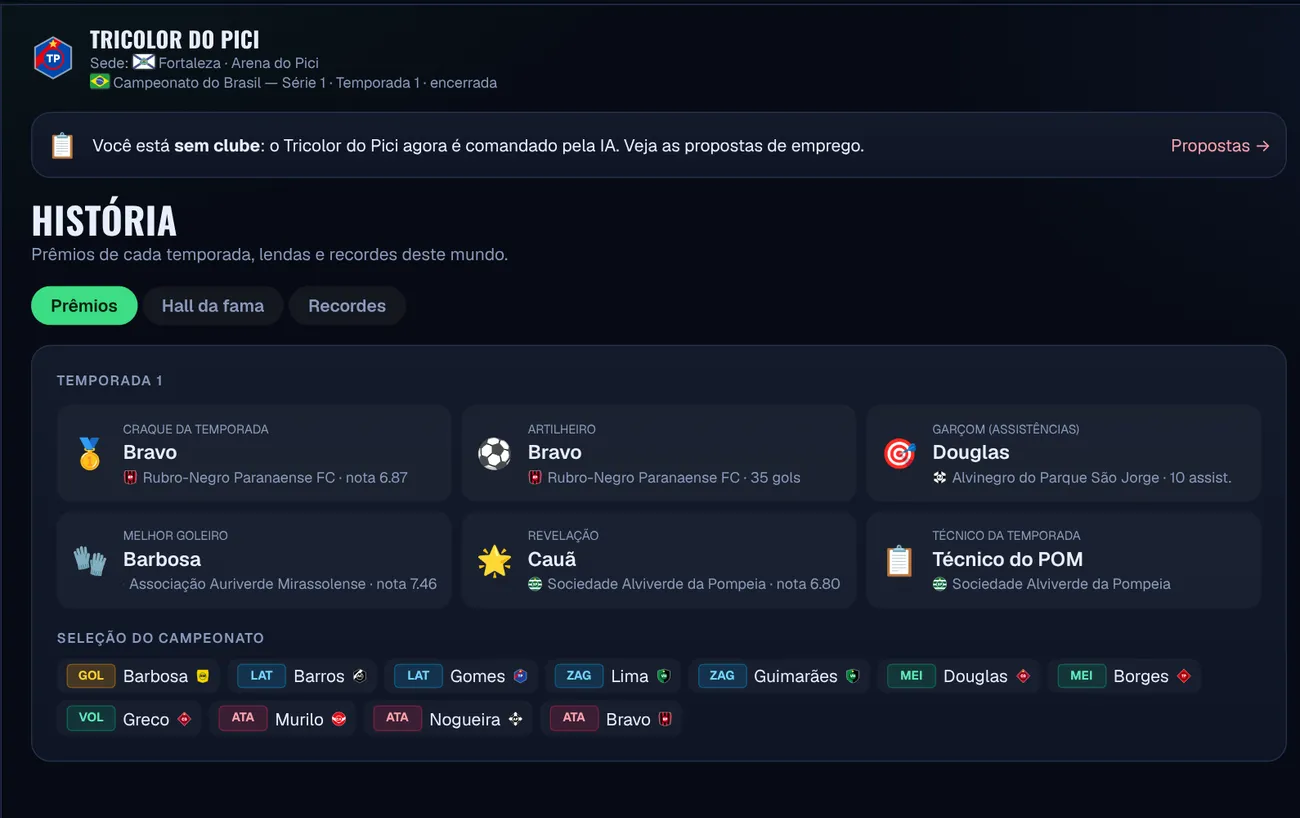Select the ZAG Guimarães chip
The width and height of the screenshot is (1300, 818).
779,676
